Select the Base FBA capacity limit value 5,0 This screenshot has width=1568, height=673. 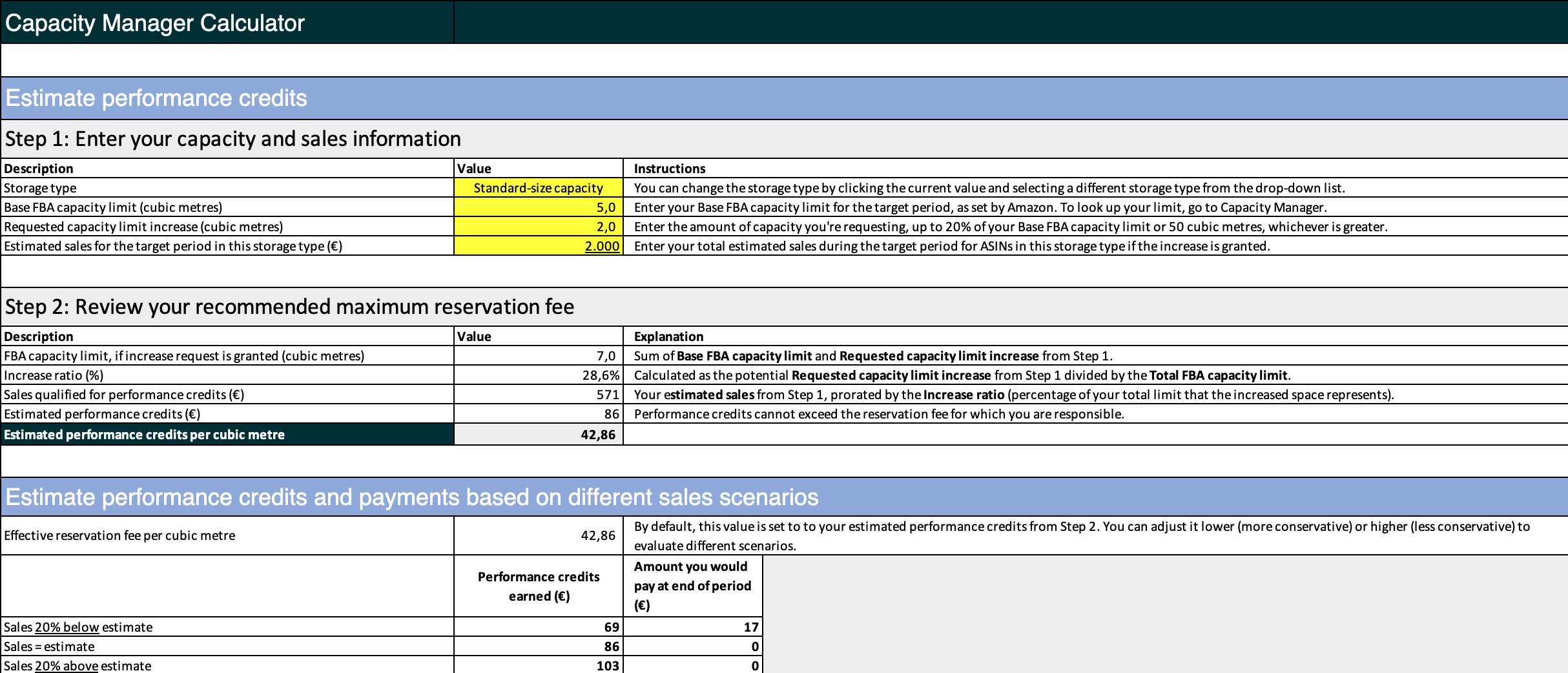[538, 207]
